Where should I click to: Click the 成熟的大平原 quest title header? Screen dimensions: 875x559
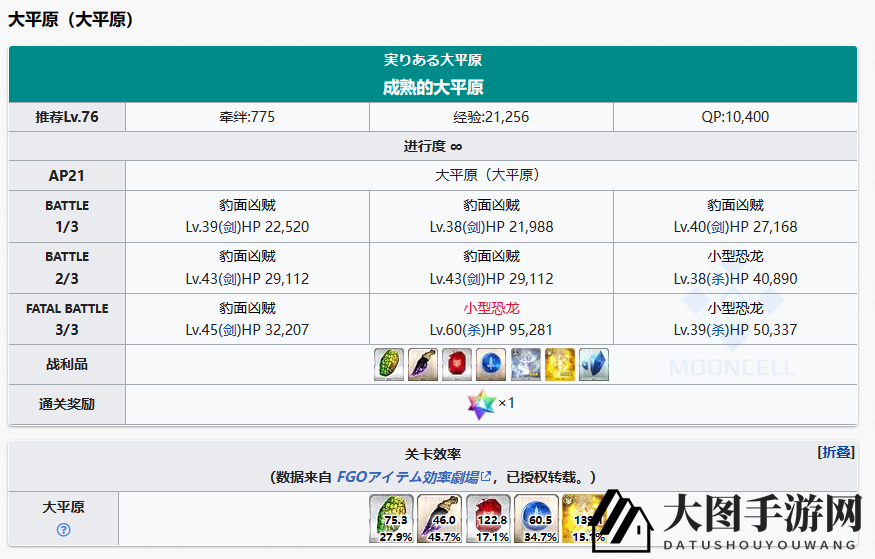click(433, 87)
